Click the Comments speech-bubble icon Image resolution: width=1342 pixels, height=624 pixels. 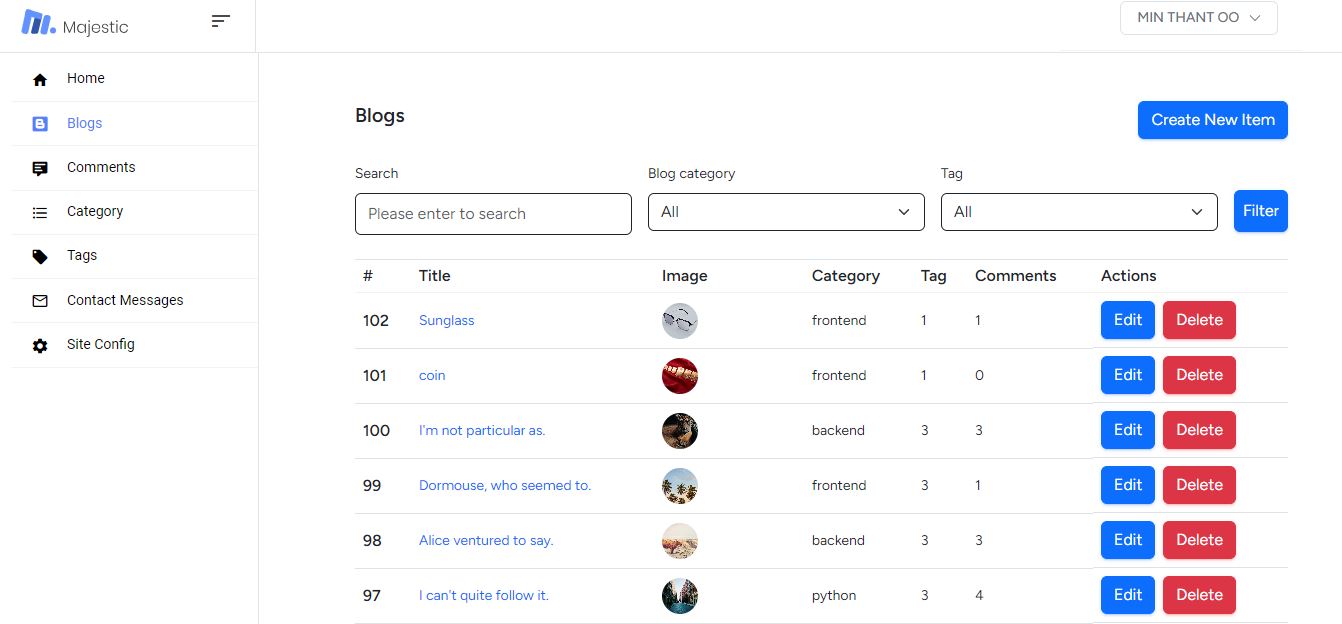point(40,168)
